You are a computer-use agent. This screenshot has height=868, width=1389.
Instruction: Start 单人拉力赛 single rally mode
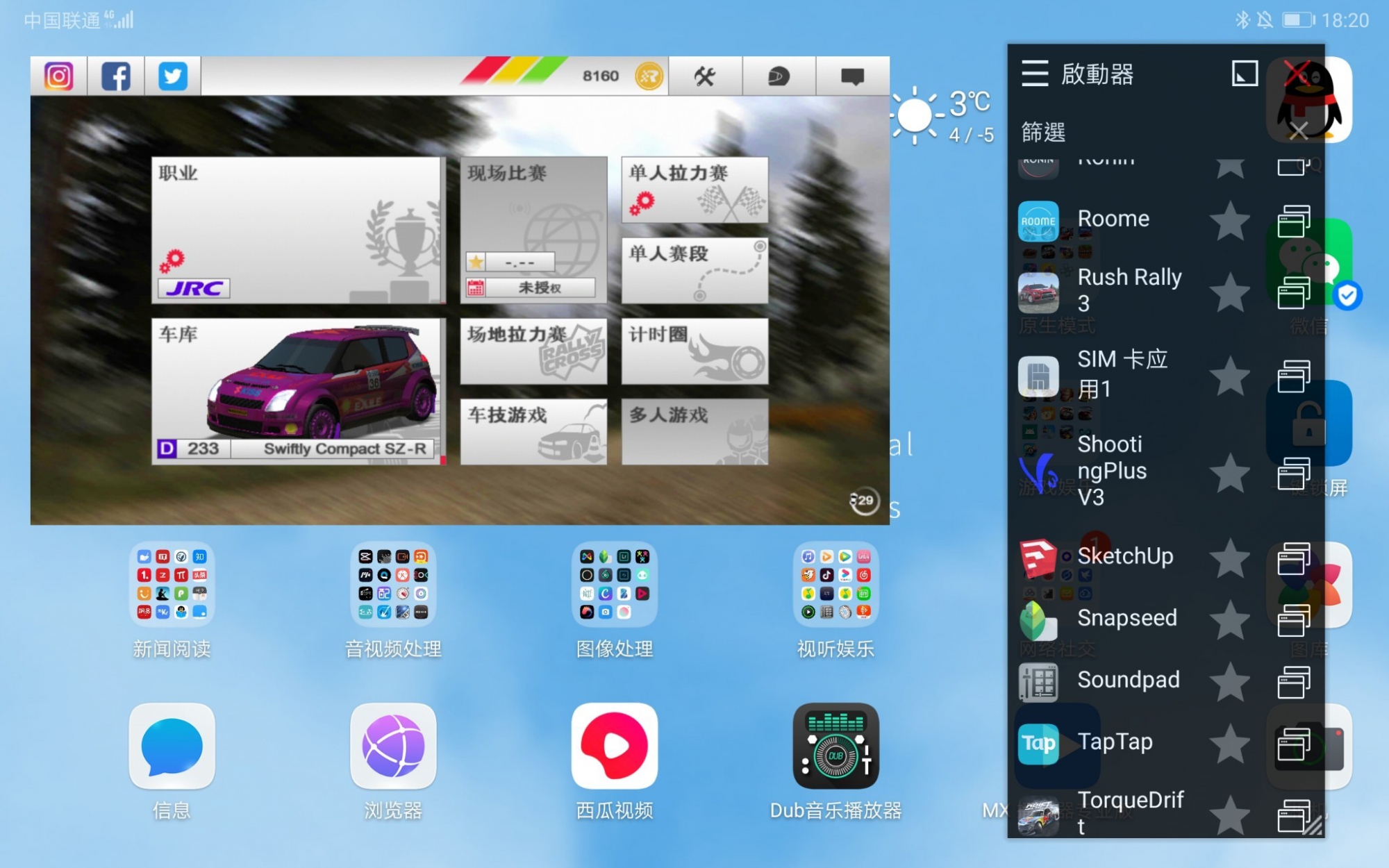pos(695,190)
